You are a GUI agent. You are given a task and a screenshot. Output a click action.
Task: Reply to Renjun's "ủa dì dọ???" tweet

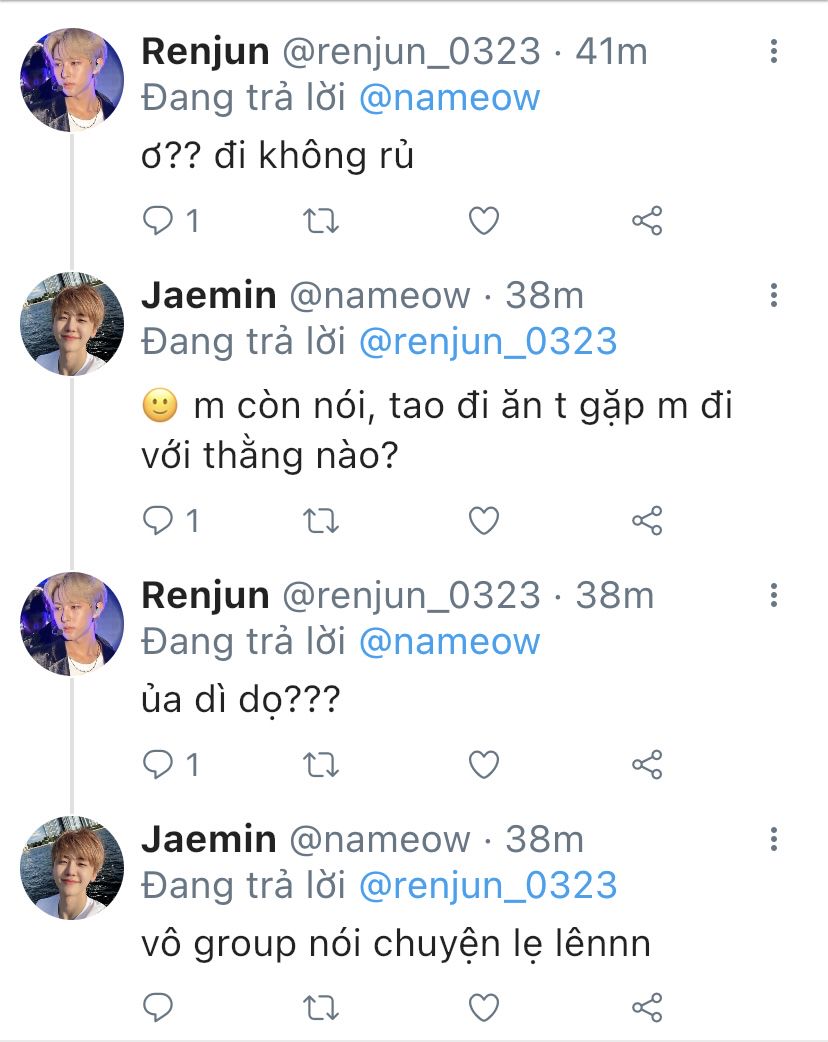click(158, 765)
